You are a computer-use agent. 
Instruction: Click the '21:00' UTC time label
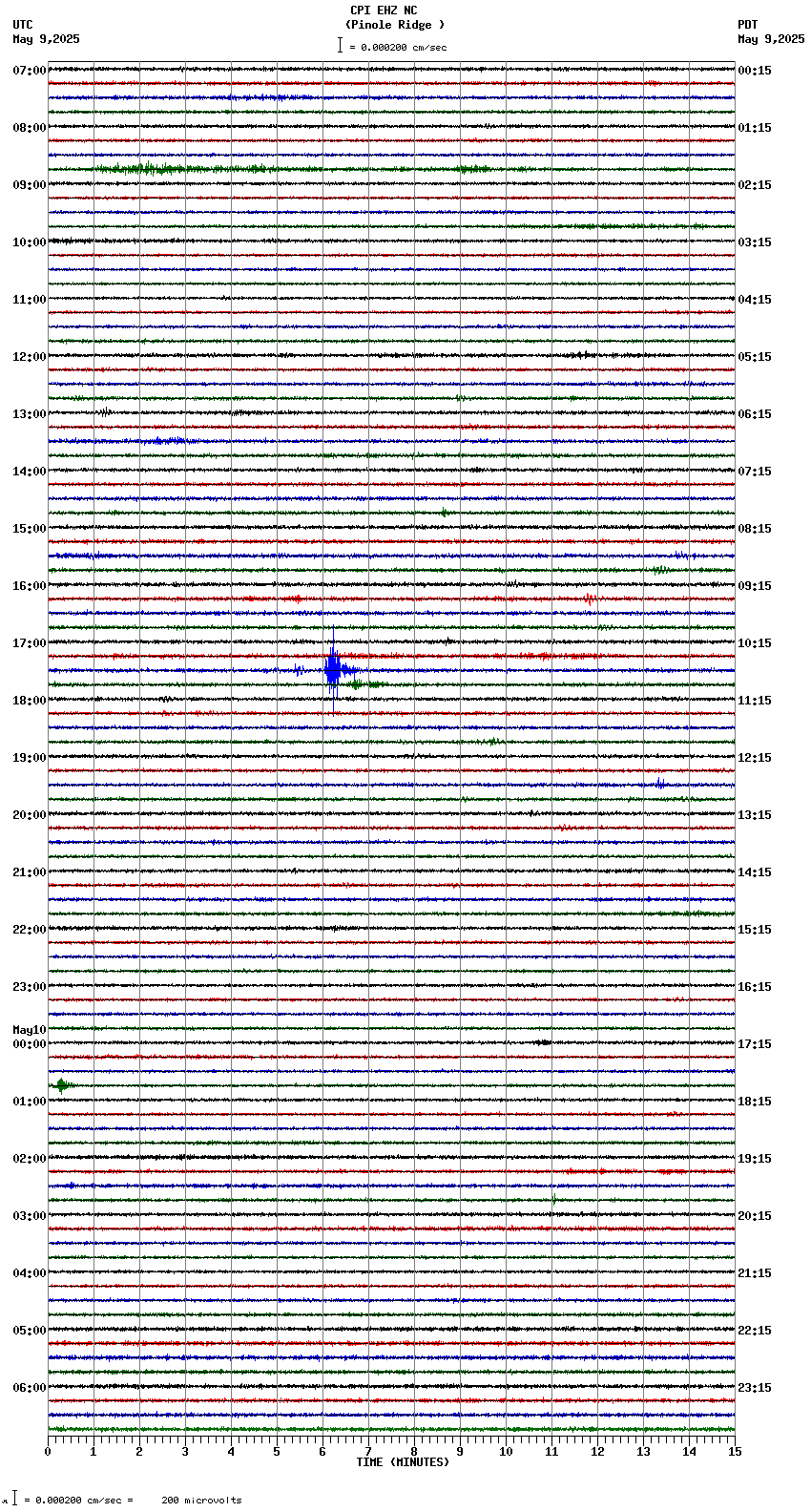coord(30,872)
